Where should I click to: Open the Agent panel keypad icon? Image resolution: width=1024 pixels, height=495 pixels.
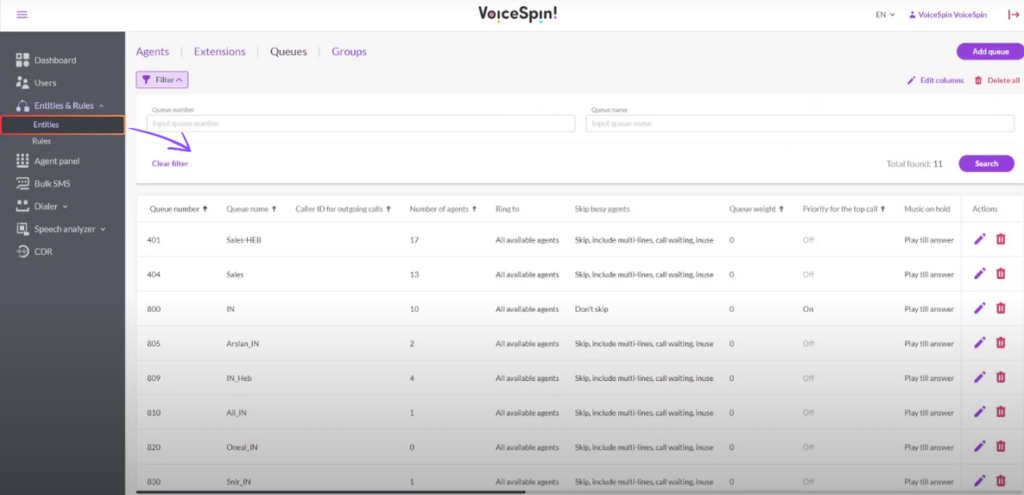[x=23, y=161]
